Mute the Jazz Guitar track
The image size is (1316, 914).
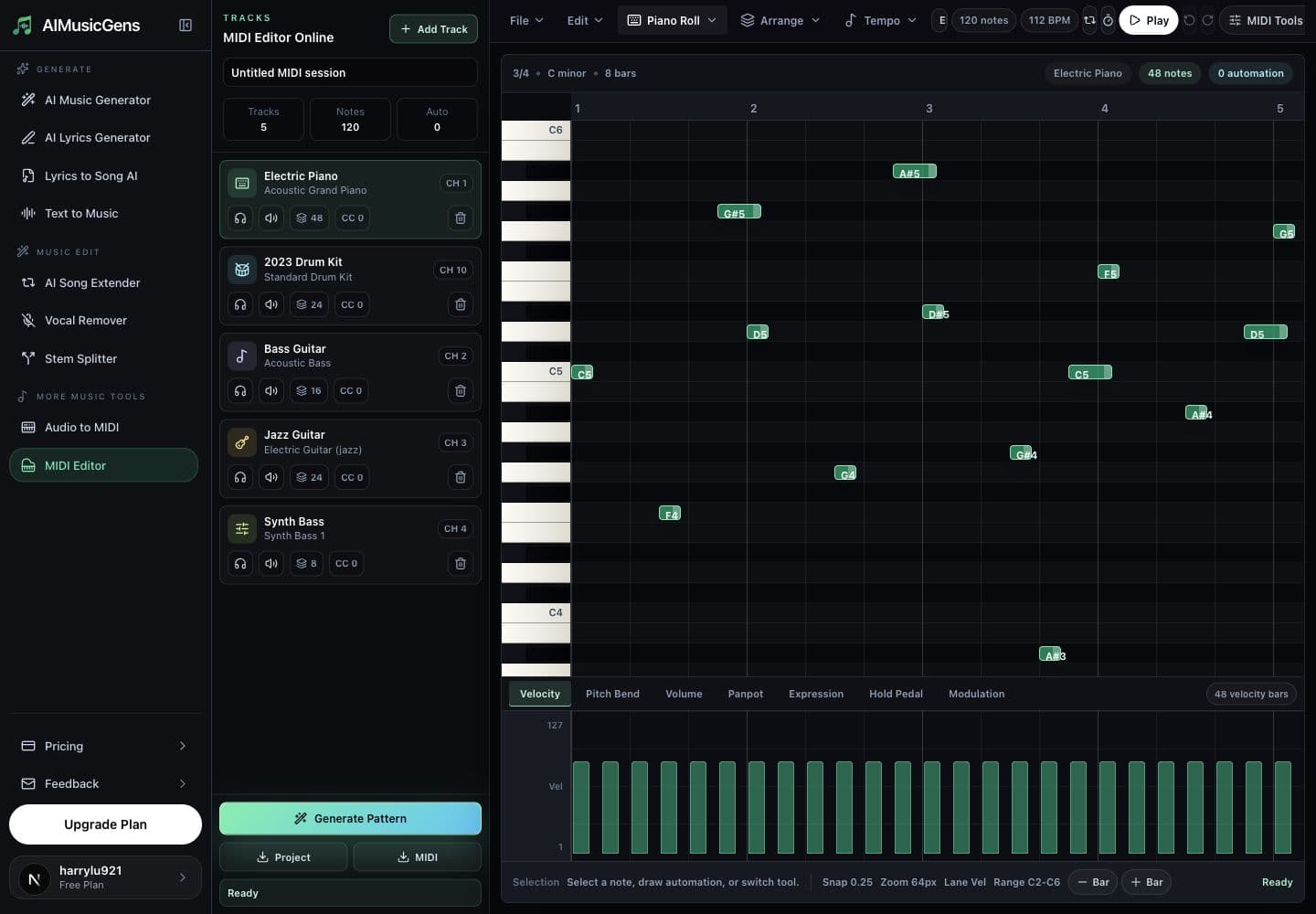(x=271, y=477)
